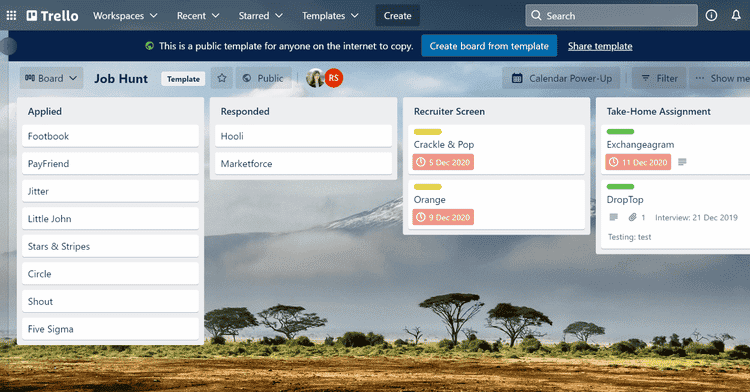Open the Show menu ellipsis

(700, 78)
